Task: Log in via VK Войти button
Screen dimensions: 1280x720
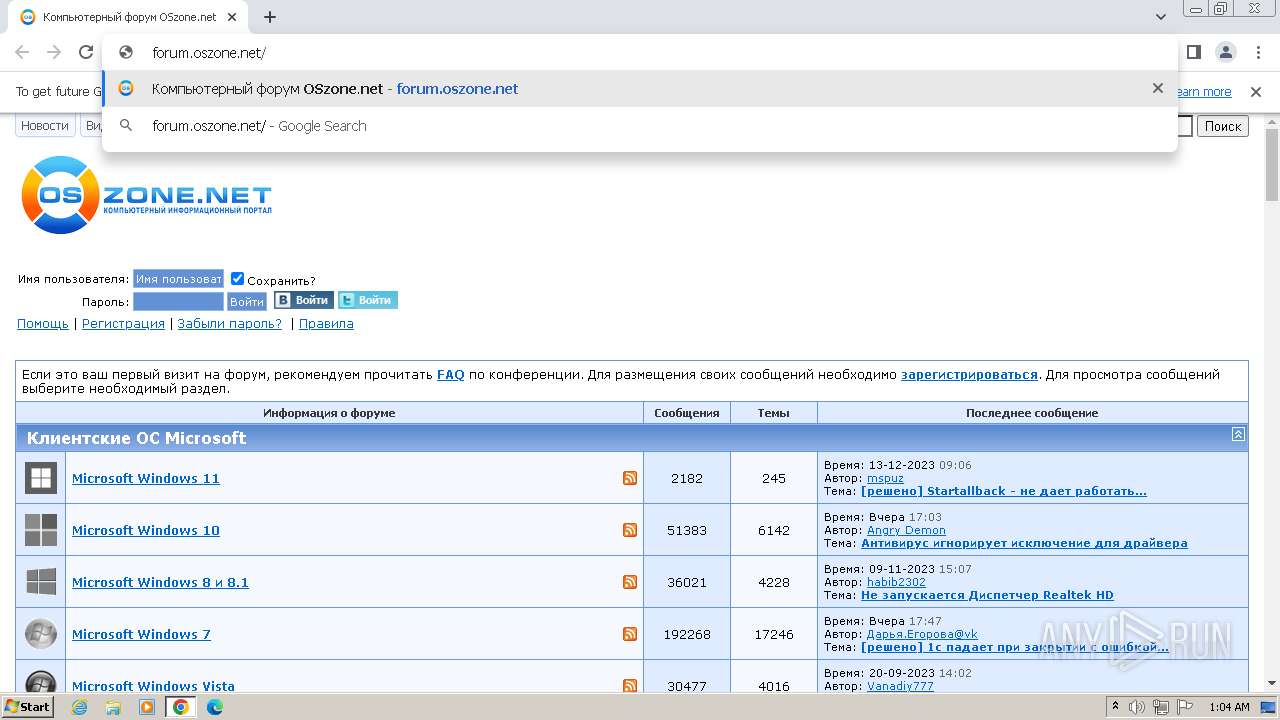Action: click(304, 300)
